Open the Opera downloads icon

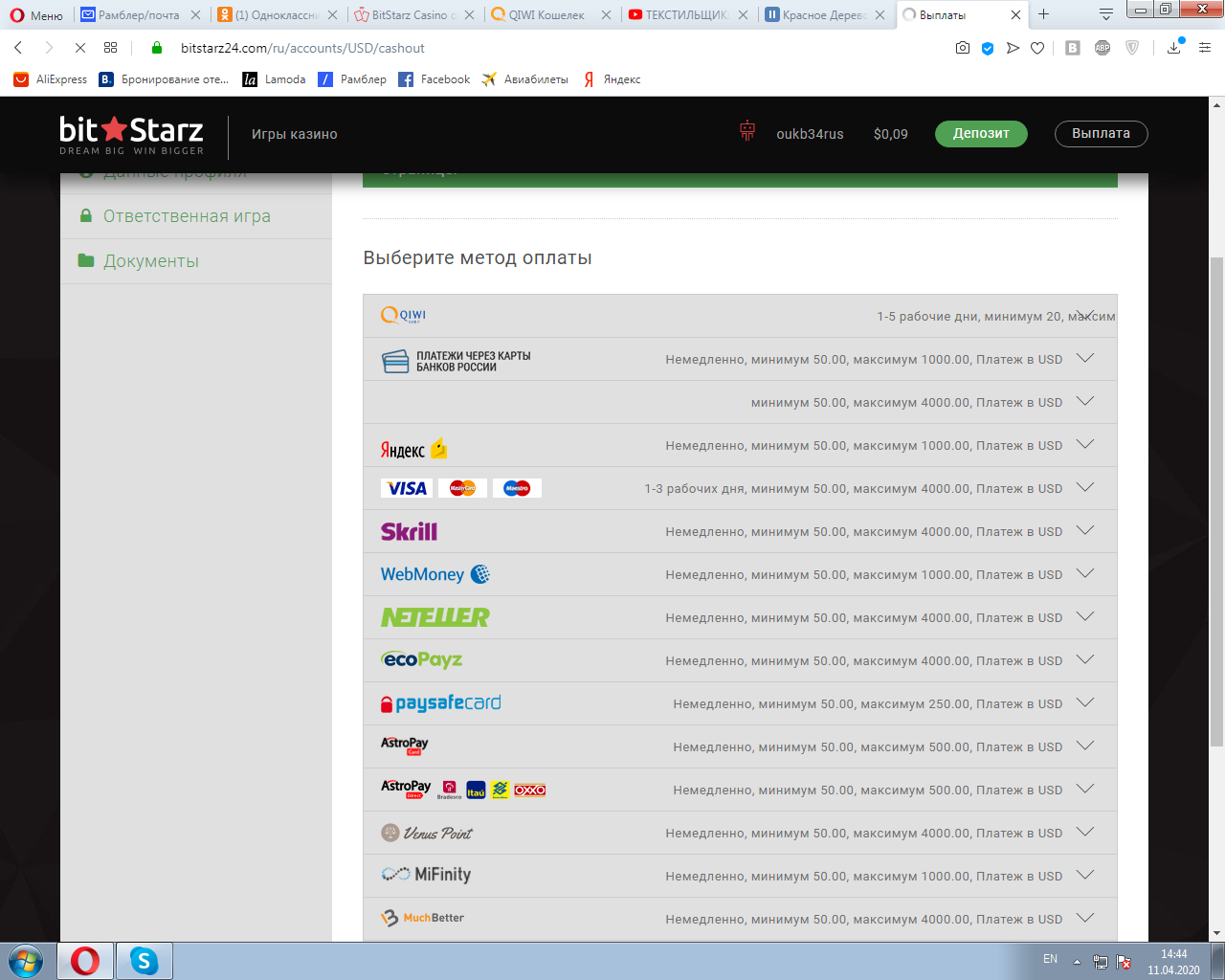pos(1174,48)
